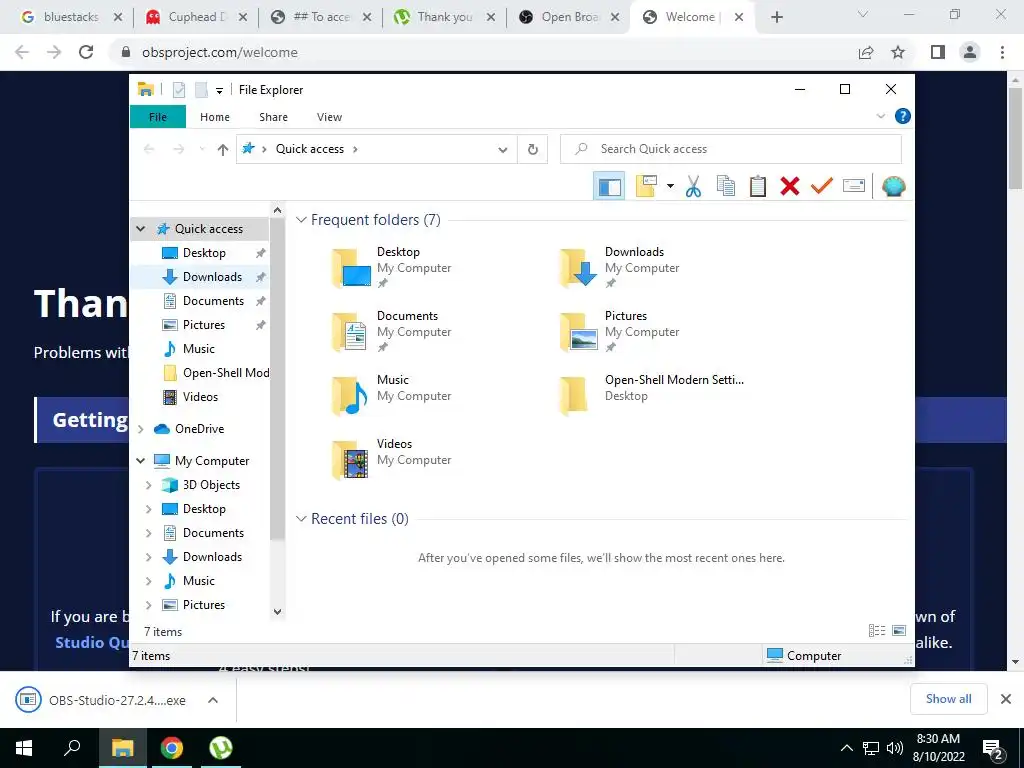Click the Up arrow navigation button
The height and width of the screenshot is (768, 1024).
point(223,150)
